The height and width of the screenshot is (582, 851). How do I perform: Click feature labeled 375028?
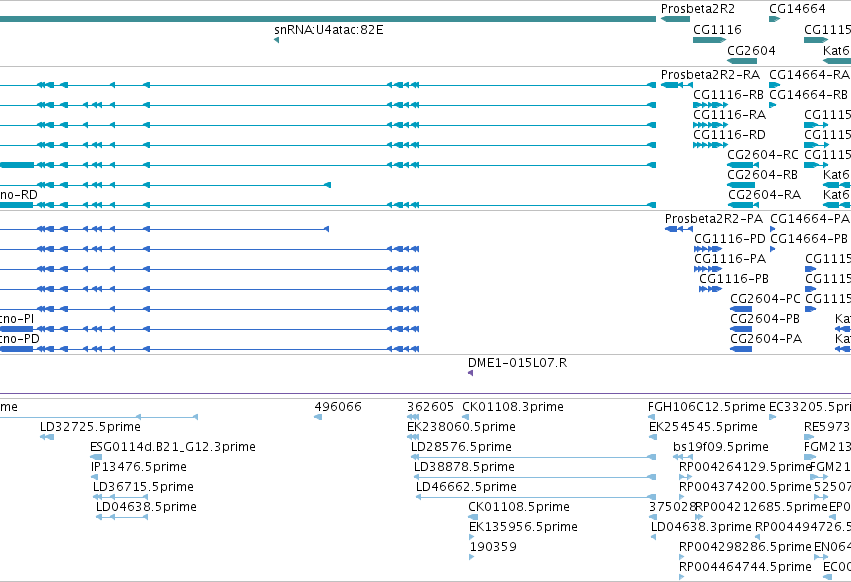tap(672, 507)
